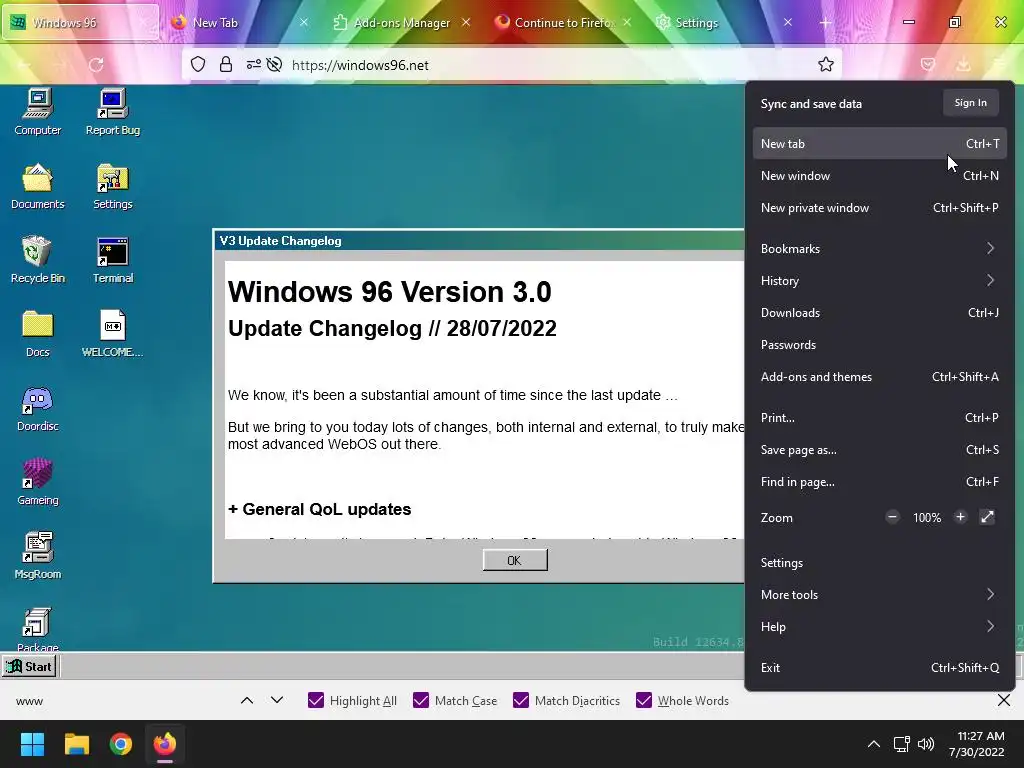Choose Find in page menu entry
Image resolution: width=1024 pixels, height=768 pixels.
(879, 481)
